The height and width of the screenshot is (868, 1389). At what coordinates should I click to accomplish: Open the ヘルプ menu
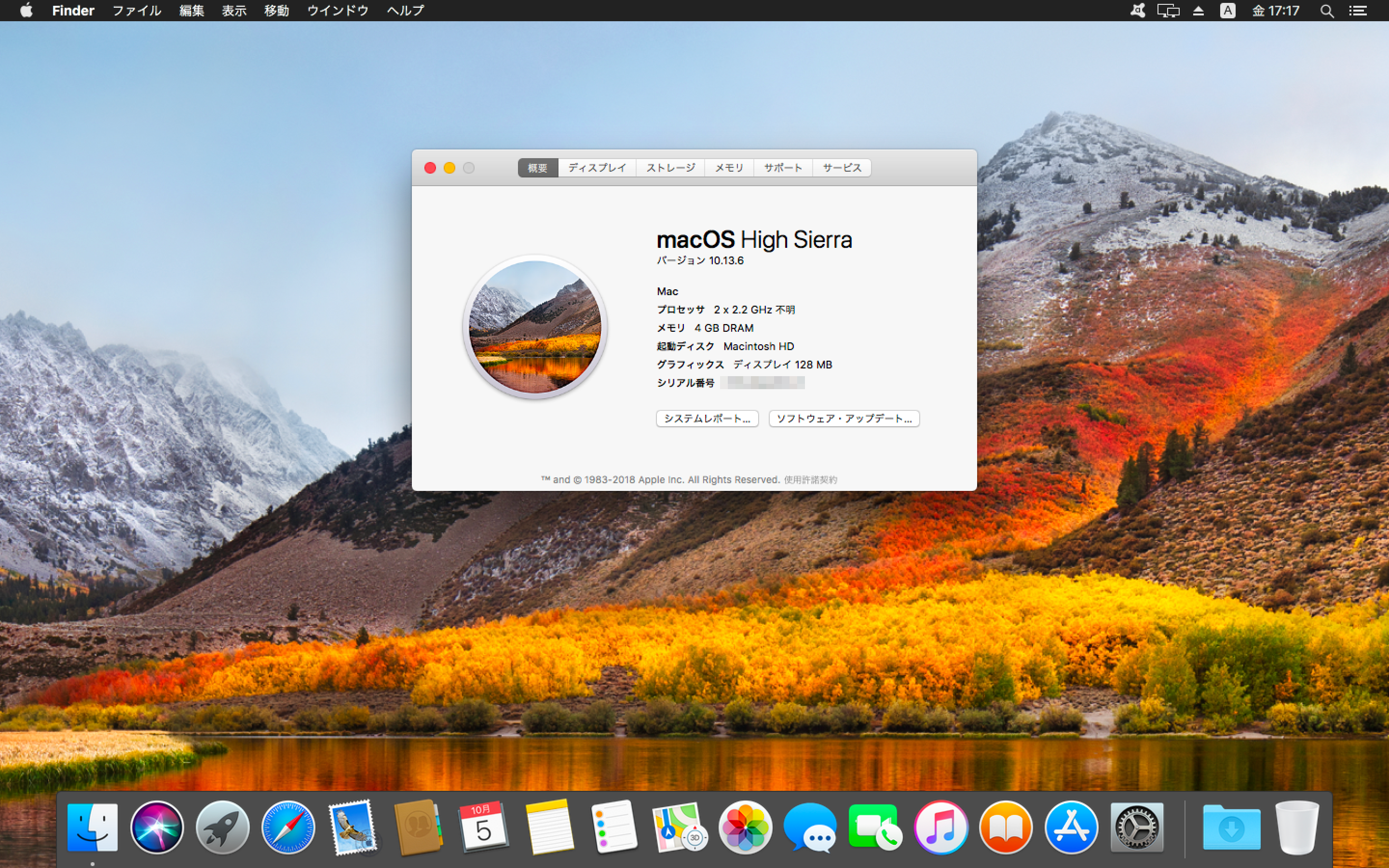click(405, 10)
